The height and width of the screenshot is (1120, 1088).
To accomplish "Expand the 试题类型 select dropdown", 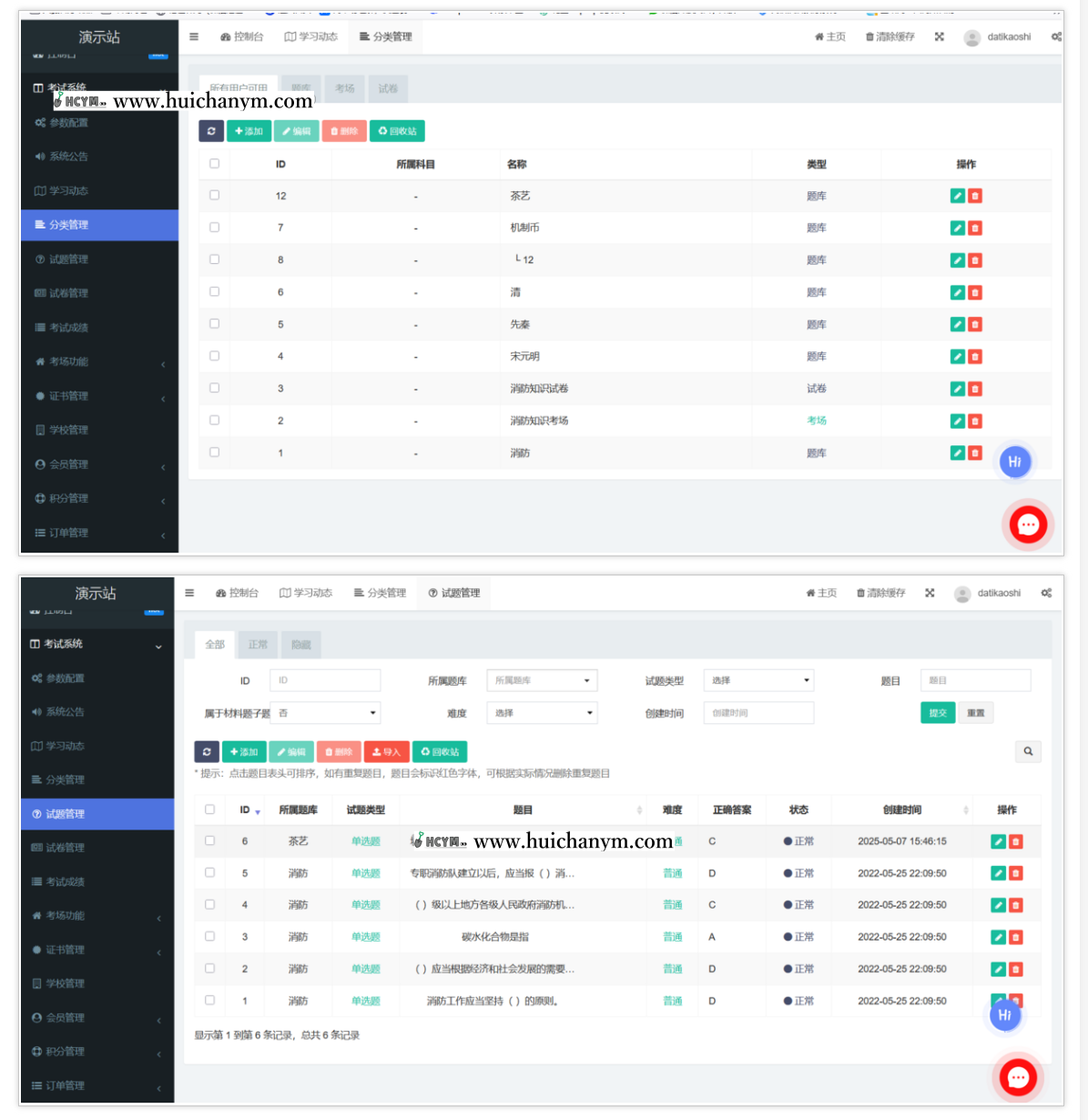I will point(758,680).
